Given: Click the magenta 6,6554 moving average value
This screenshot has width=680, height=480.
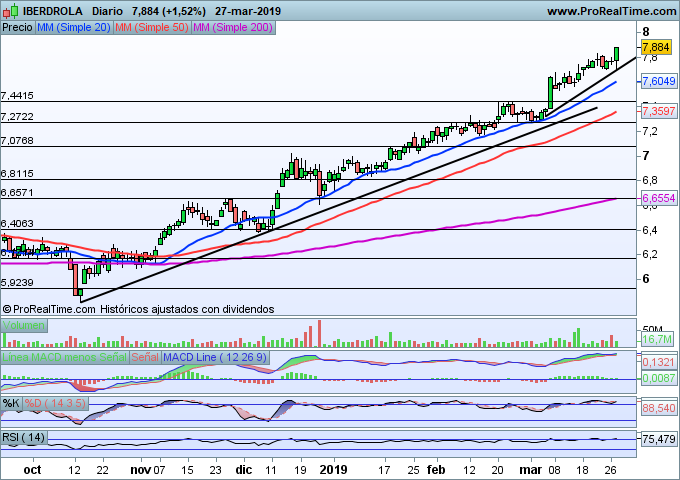Looking at the screenshot, I should pos(658,198).
